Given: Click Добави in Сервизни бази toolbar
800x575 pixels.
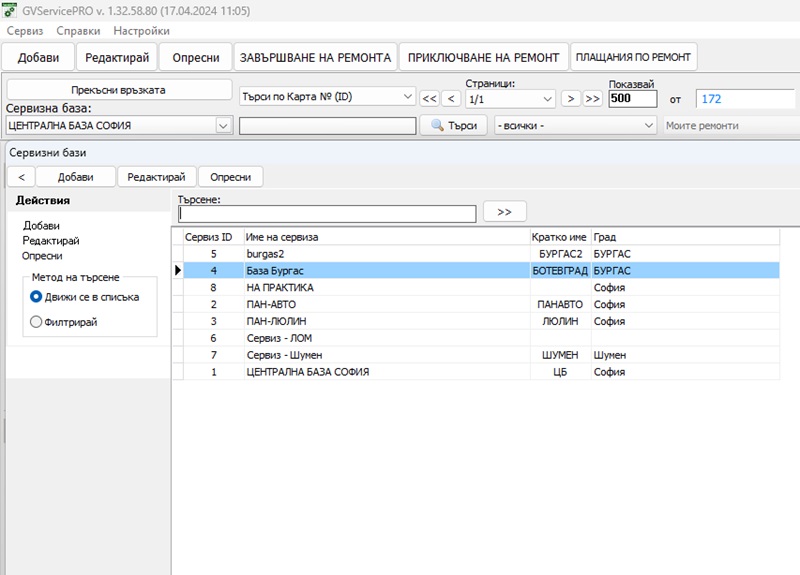Looking at the screenshot, I should [75, 177].
